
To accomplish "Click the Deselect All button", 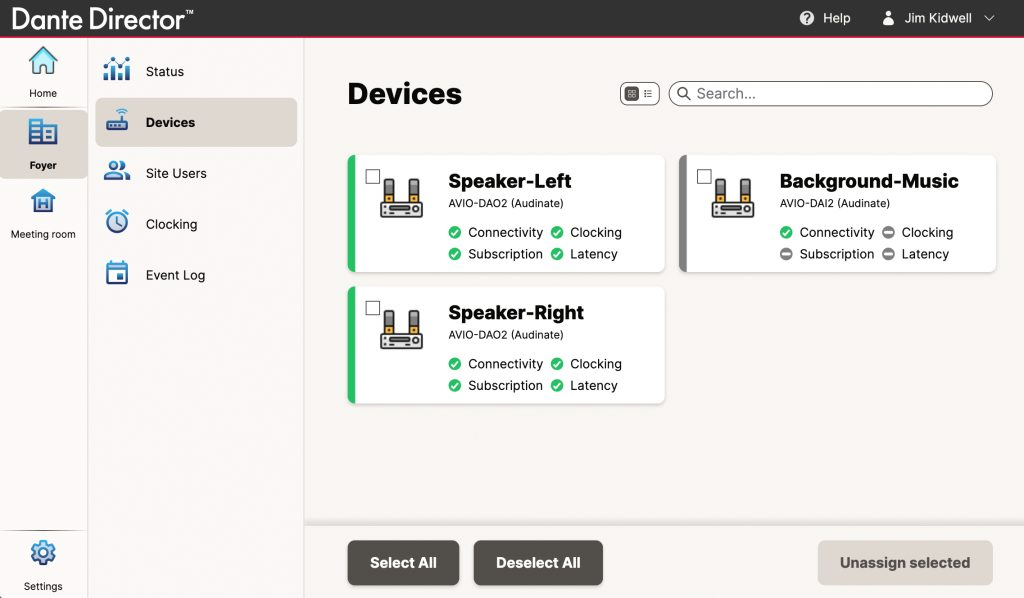I will [x=538, y=562].
